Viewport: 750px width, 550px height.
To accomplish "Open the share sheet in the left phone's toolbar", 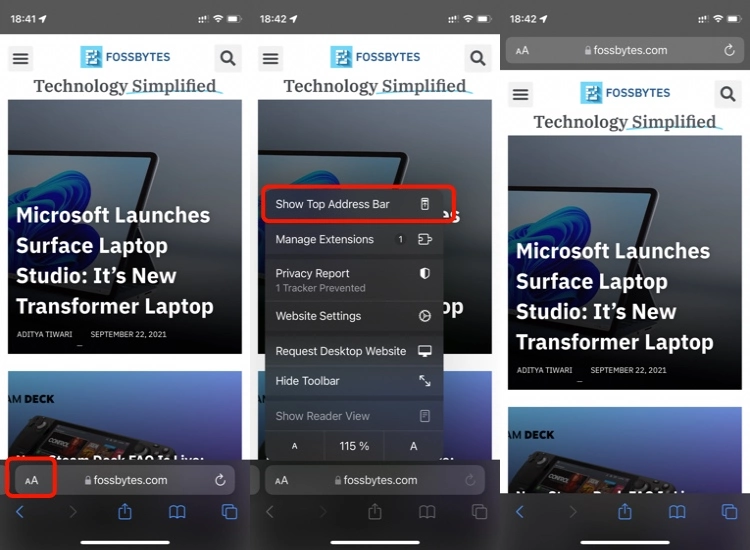I will (x=125, y=512).
